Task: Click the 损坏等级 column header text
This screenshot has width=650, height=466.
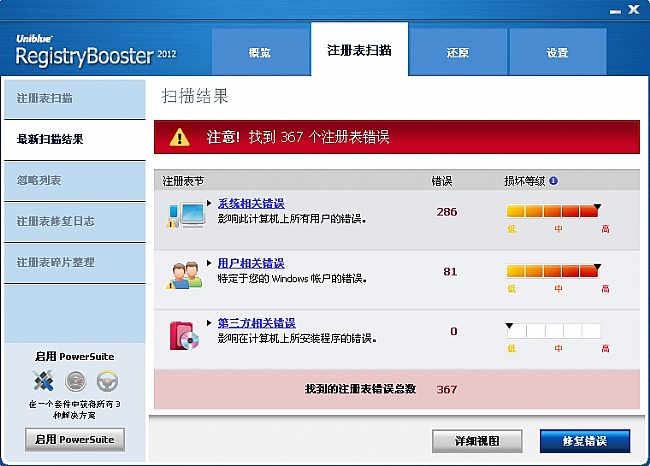Action: click(x=524, y=181)
